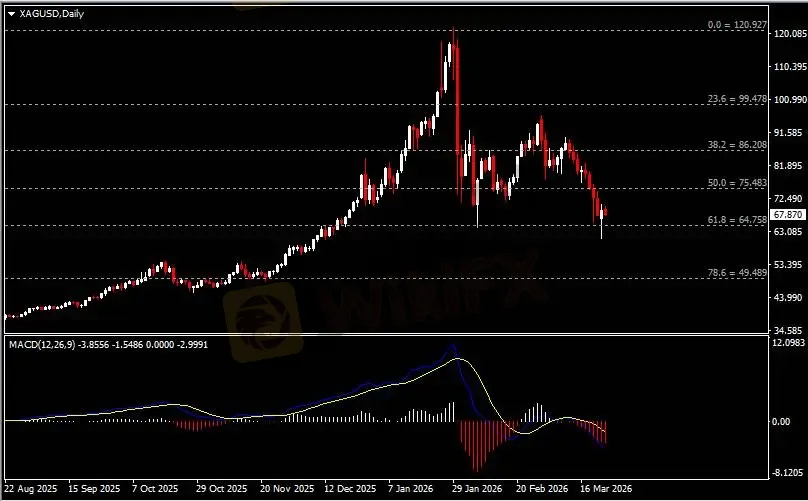Click the 29 Oct 2025 date label
This screenshot has width=808, height=501.
(x=222, y=488)
